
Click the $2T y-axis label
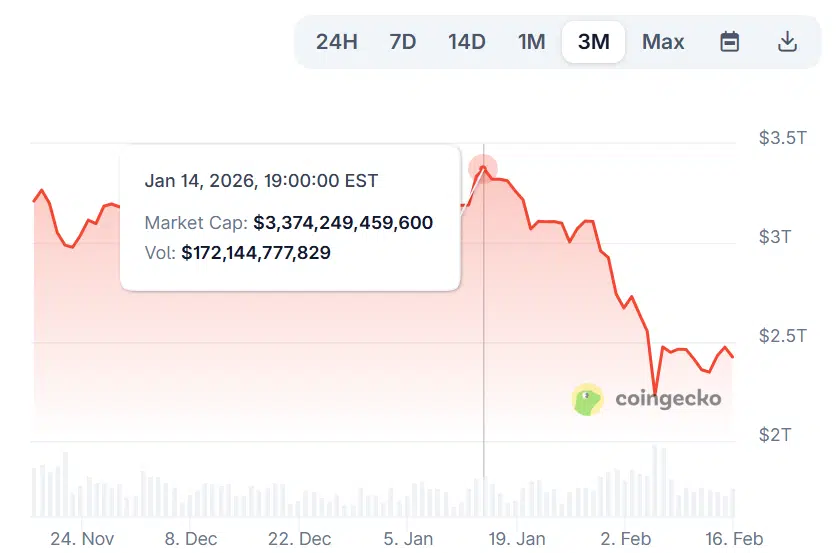tap(775, 435)
